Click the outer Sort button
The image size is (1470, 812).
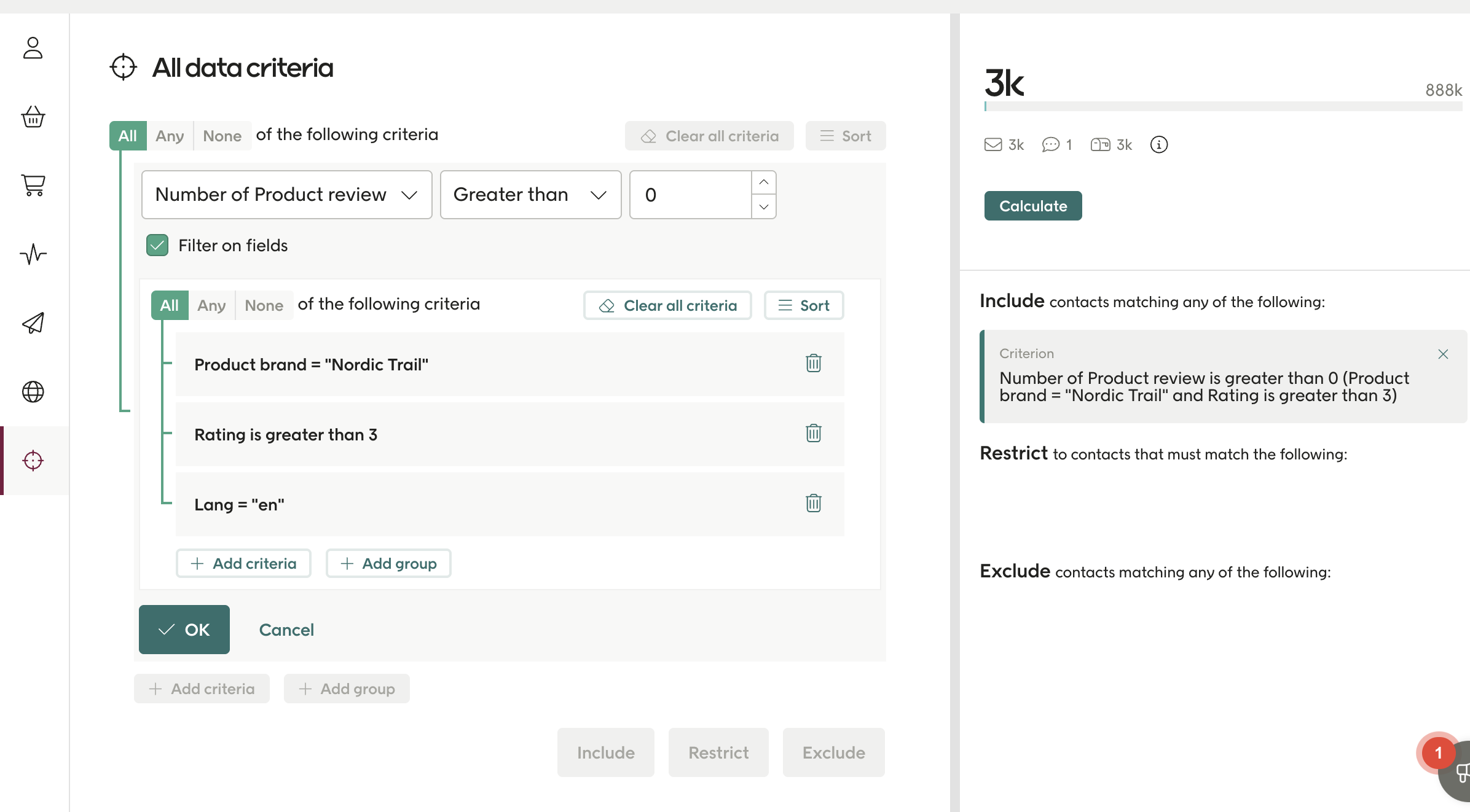tap(846, 136)
